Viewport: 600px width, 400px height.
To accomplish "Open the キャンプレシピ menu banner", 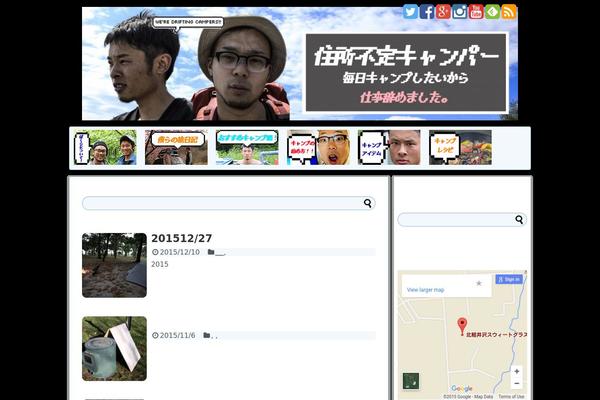I will [460, 147].
